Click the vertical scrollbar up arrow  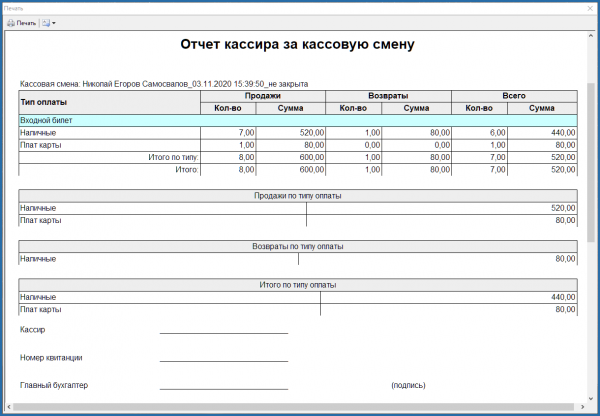(x=590, y=35)
